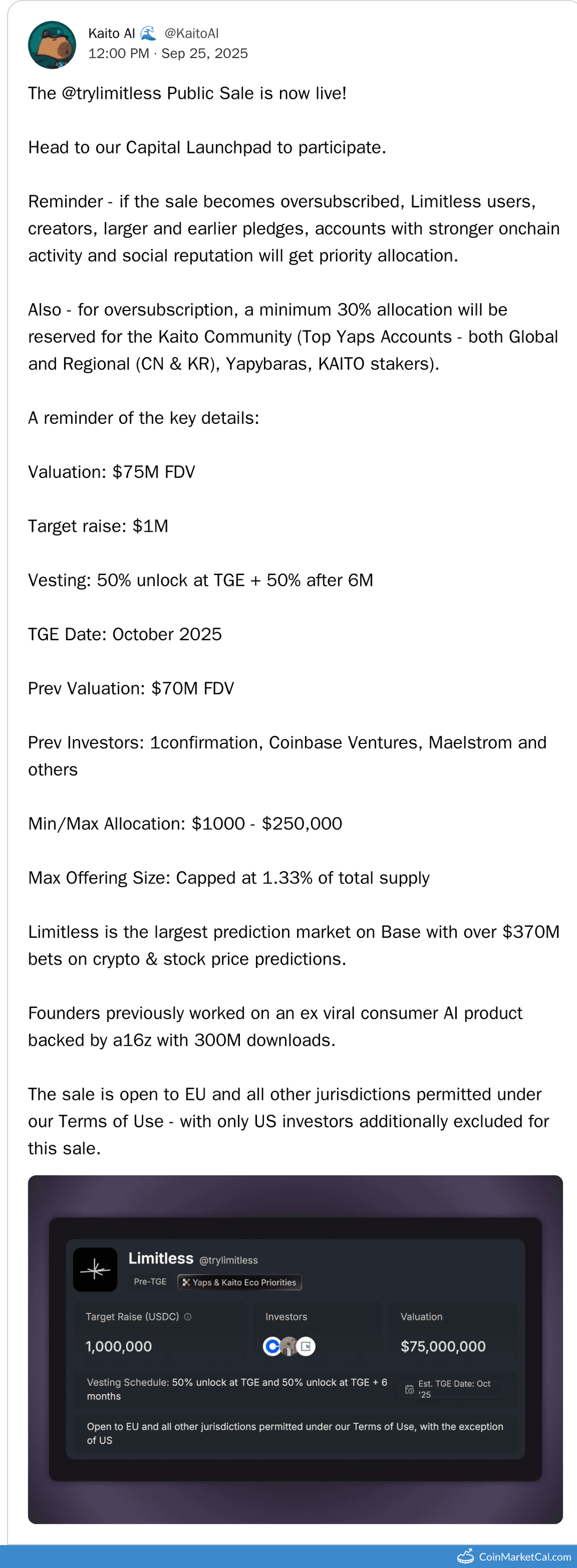
Task: Click the wave emoji beside Kaito AI
Action: pyautogui.click(x=149, y=33)
